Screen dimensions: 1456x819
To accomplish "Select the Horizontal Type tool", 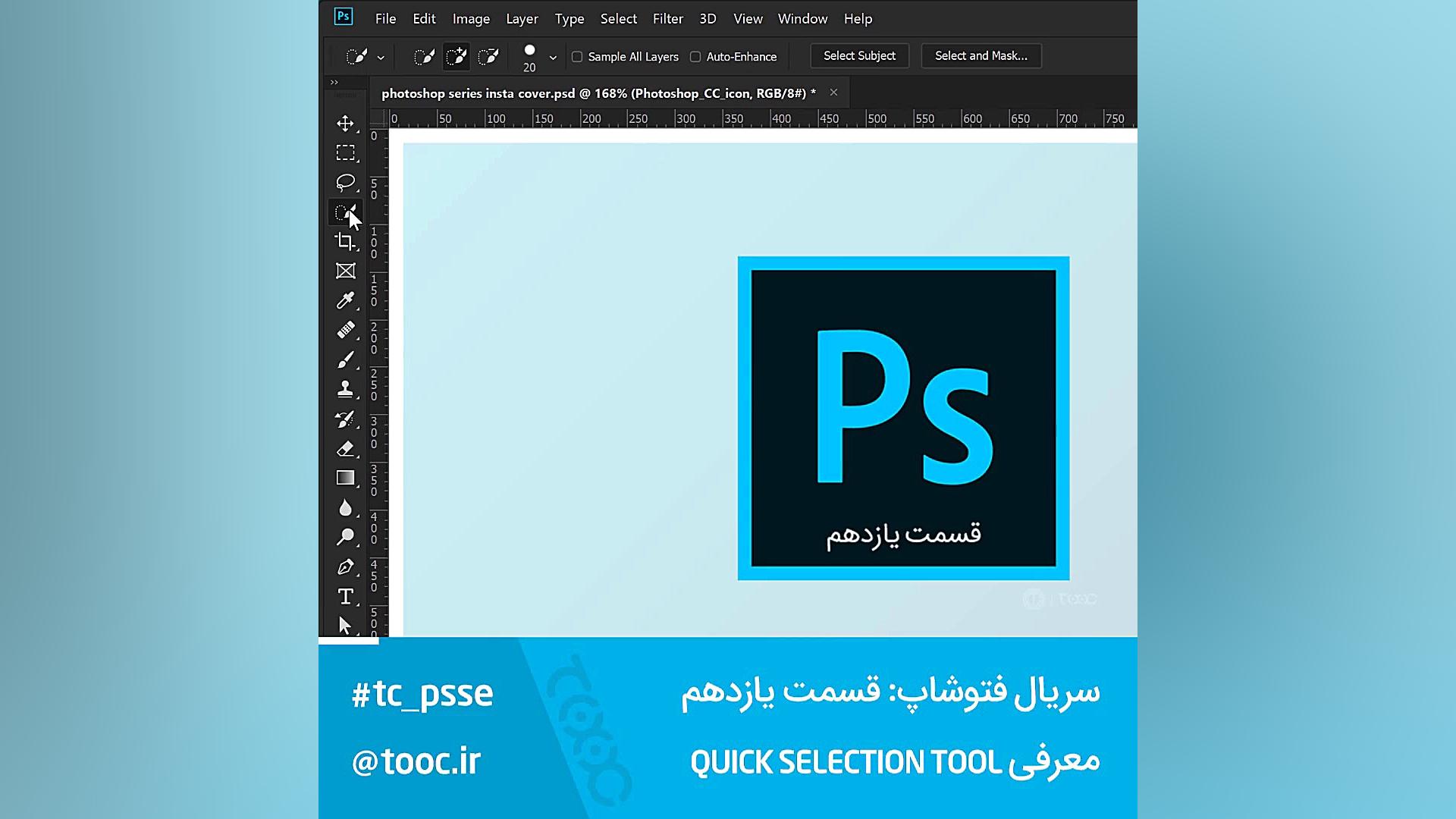I will [x=345, y=597].
